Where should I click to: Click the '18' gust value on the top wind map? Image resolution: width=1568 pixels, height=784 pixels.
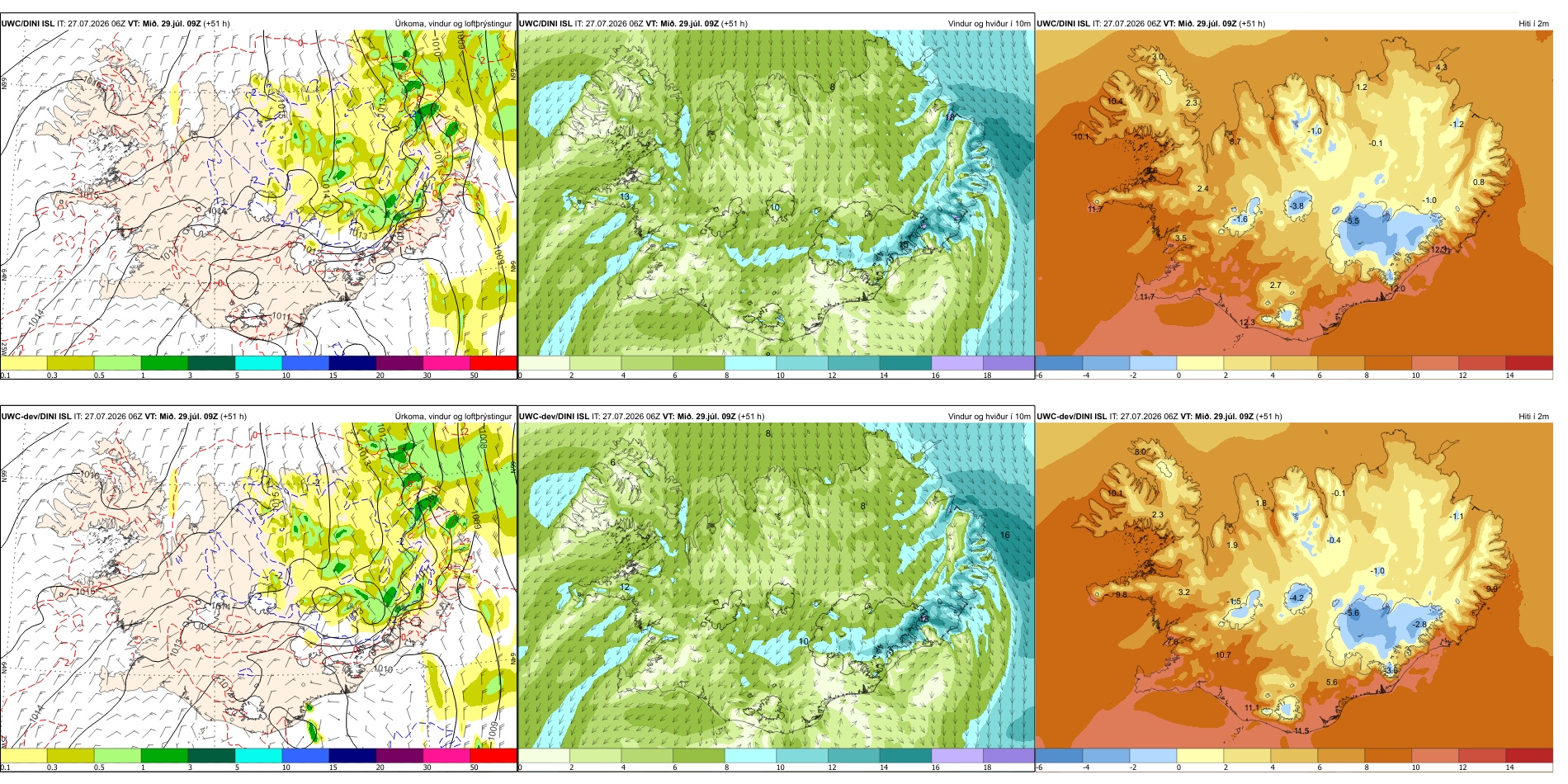pyautogui.click(x=950, y=117)
